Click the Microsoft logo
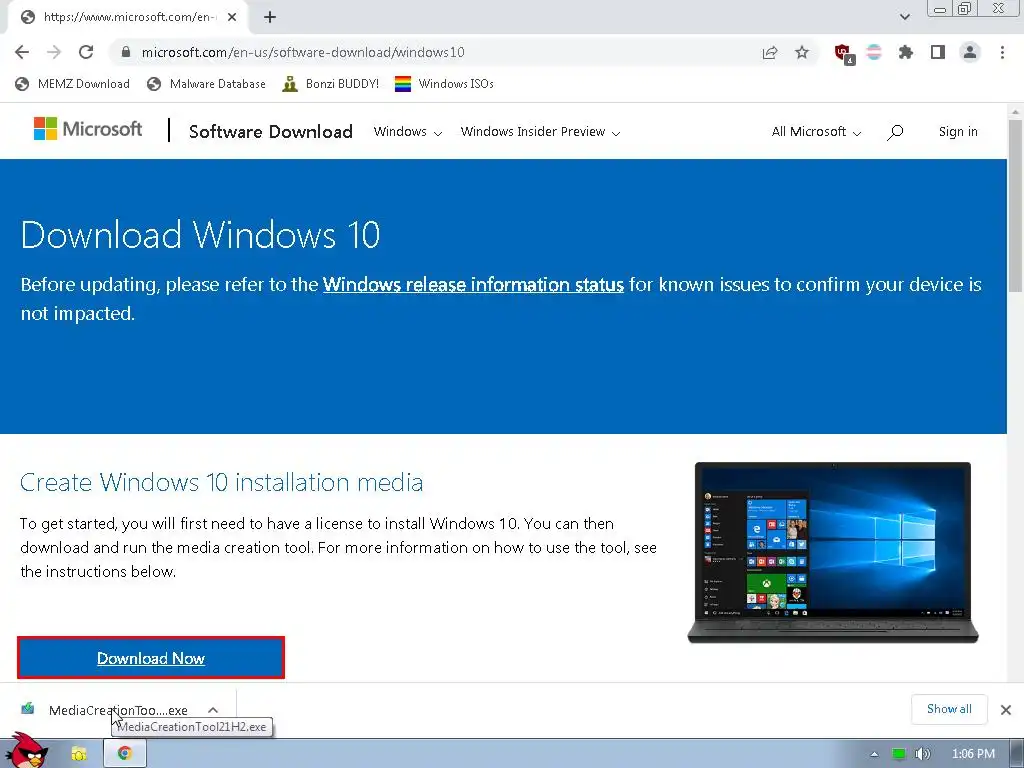Screen dimensions: 1024x768 88,129
